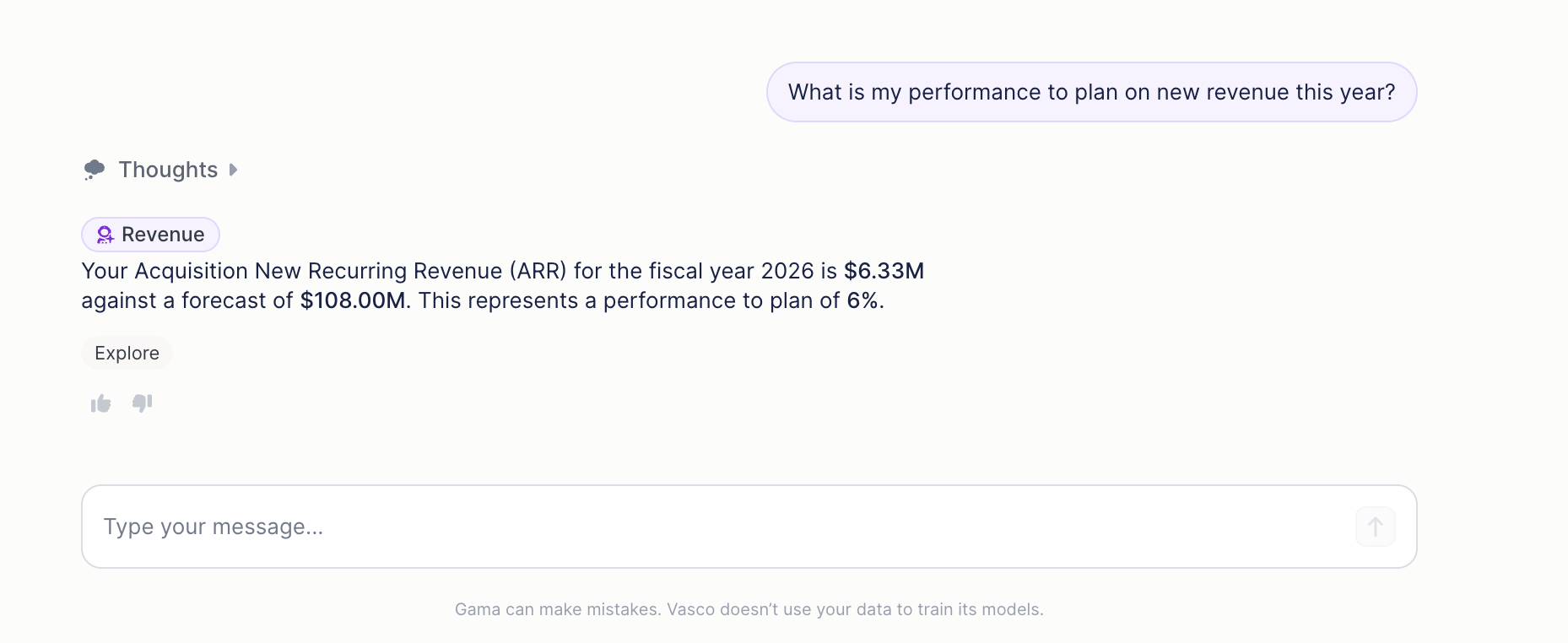The width and height of the screenshot is (1568, 643).
Task: Open the Thoughts label text
Action: tap(168, 170)
